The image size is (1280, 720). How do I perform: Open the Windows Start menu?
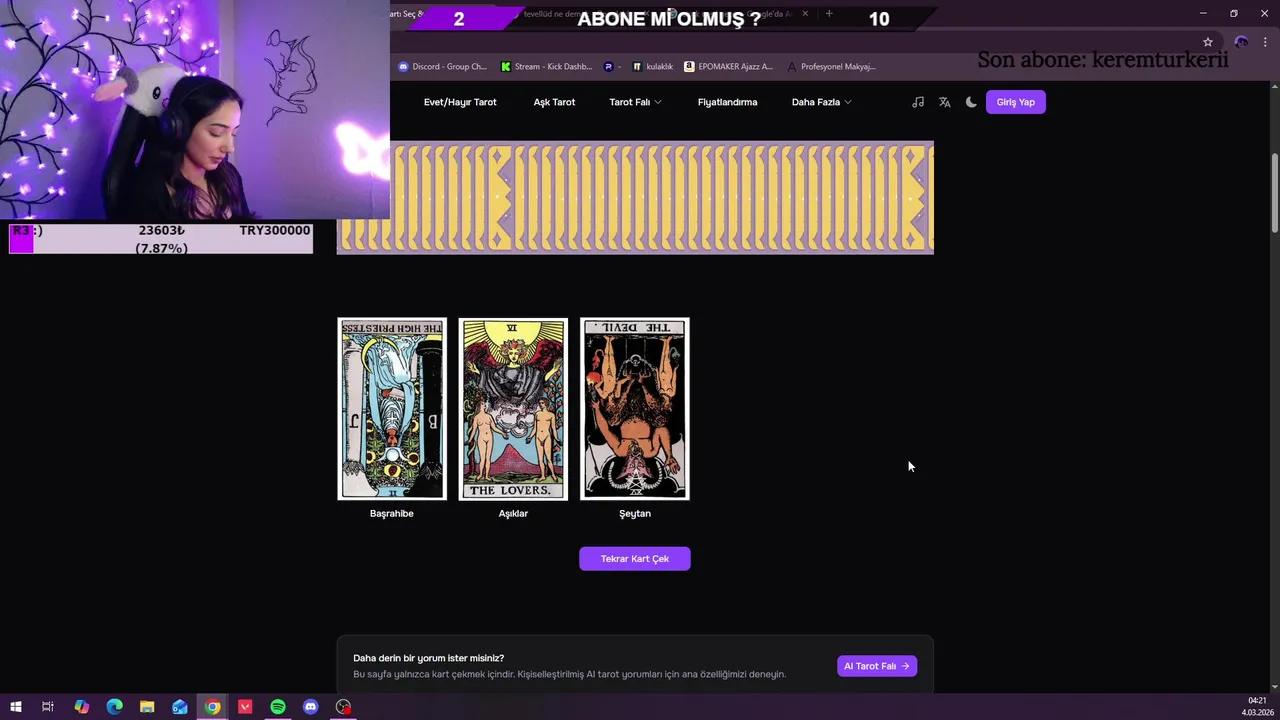[15, 707]
